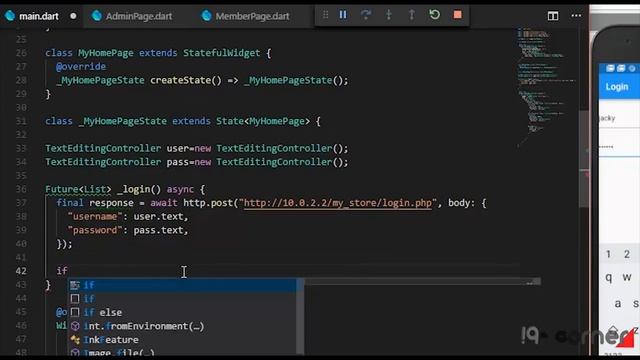This screenshot has width=640, height=360.
Task: Click '_login()' function name on line 36
Action: [x=139, y=189]
